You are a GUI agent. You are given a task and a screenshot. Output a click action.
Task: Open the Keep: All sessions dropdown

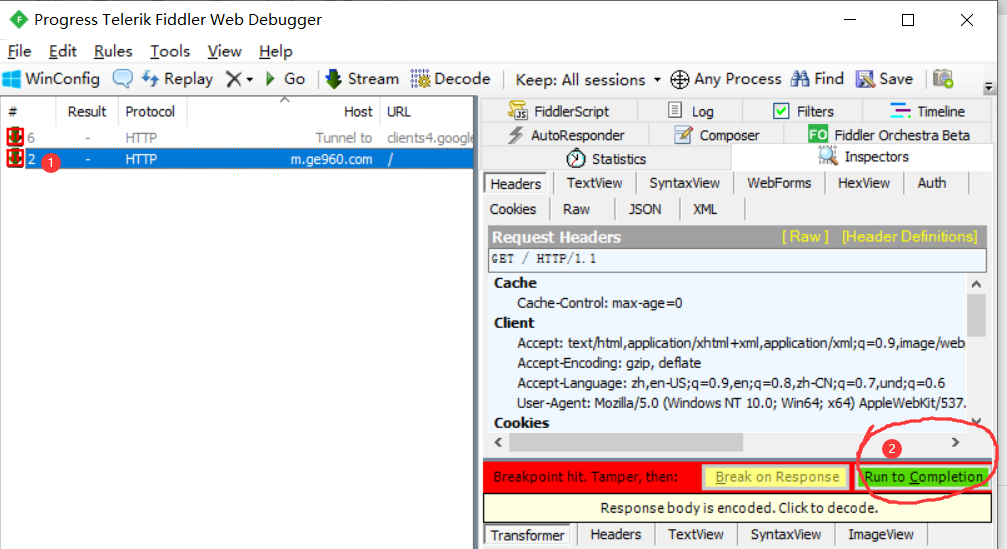588,80
